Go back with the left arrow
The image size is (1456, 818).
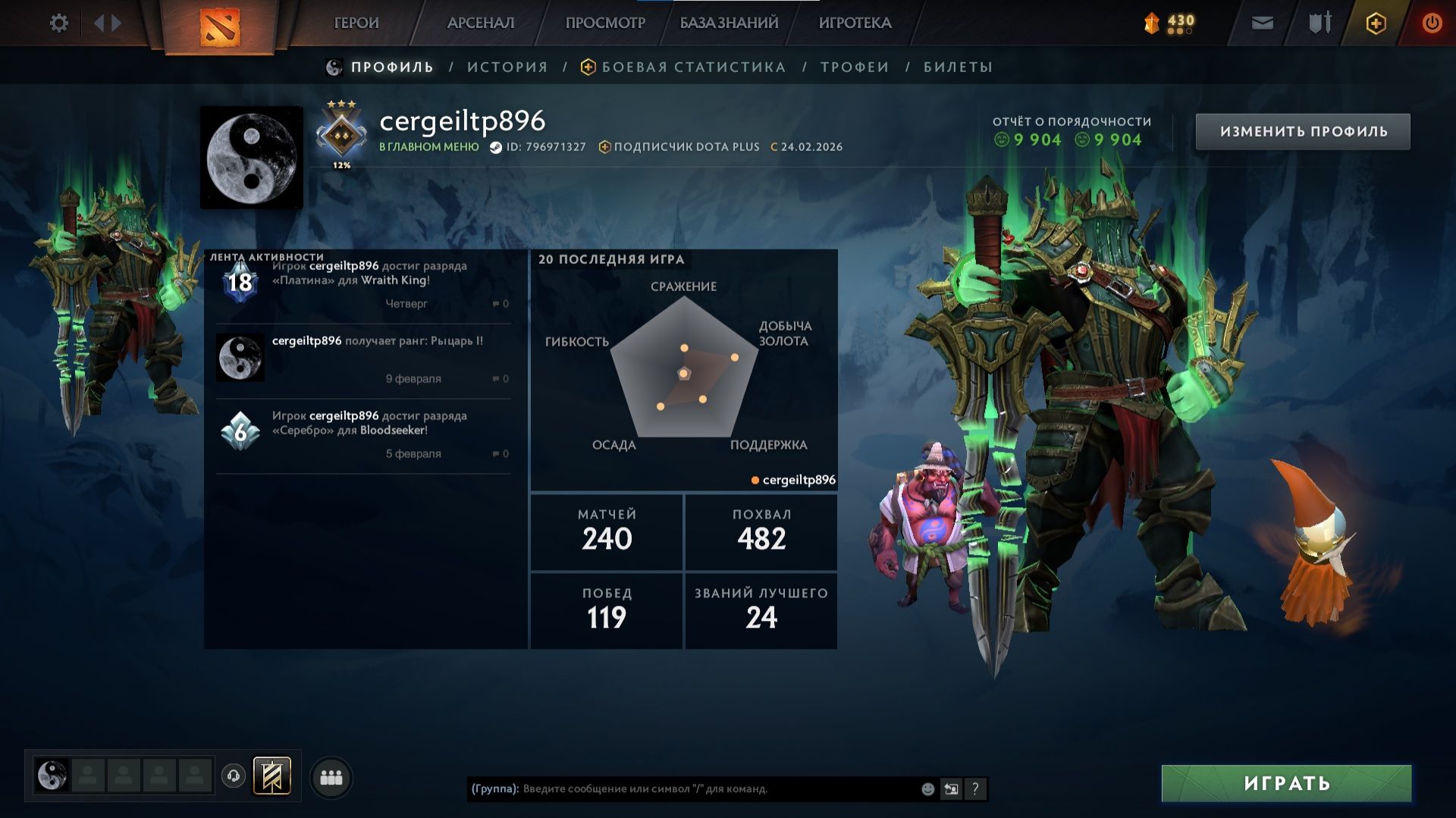coord(99,23)
